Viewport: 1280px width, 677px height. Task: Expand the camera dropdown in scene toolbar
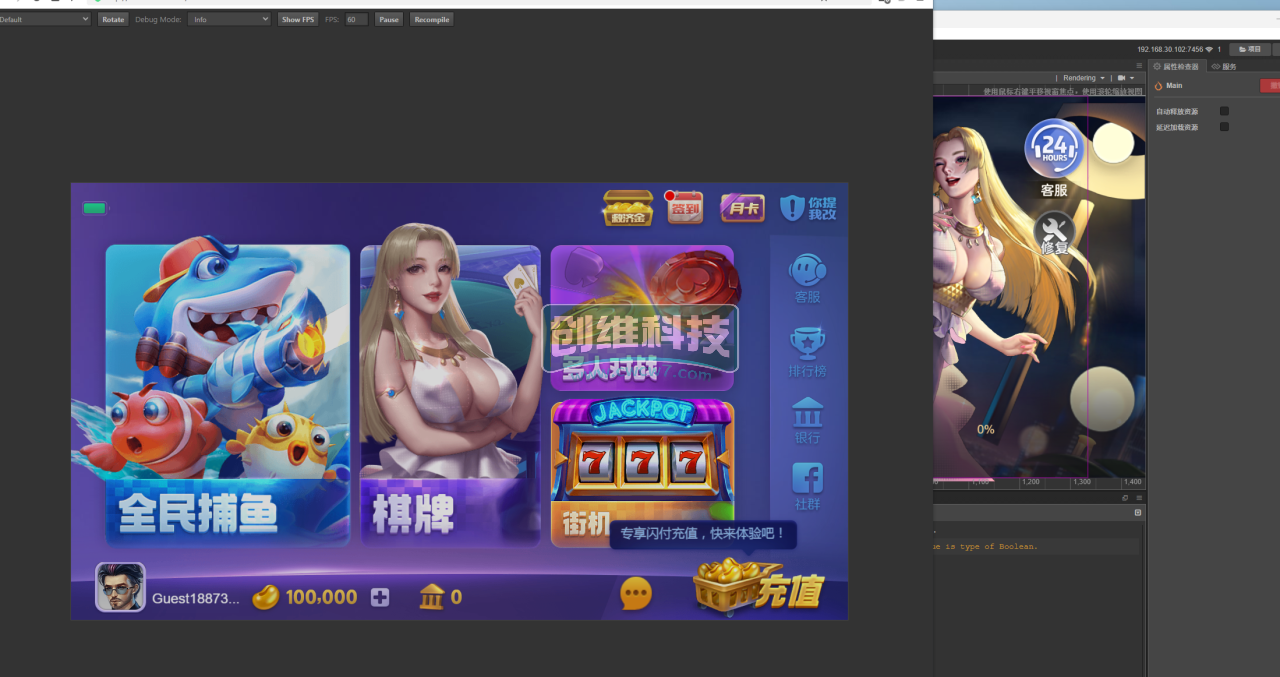tap(1126, 78)
